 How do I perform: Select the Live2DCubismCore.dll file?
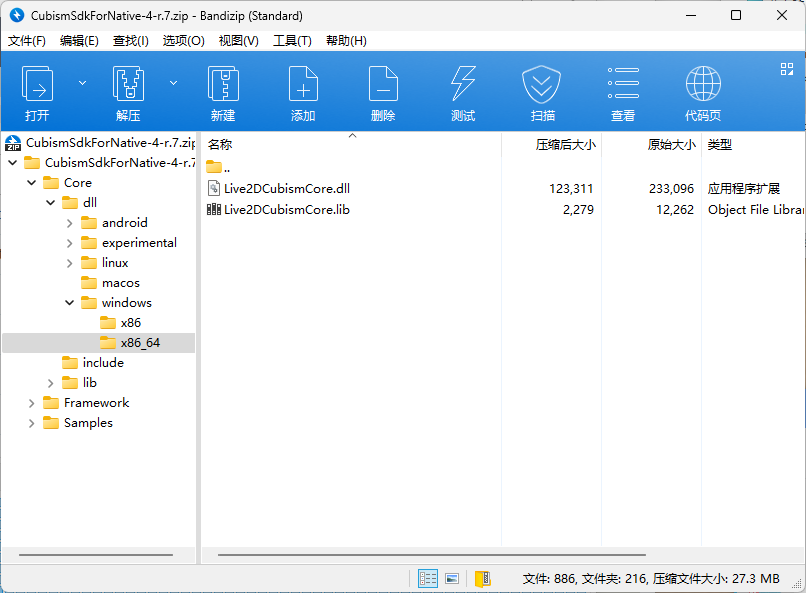[x=286, y=188]
